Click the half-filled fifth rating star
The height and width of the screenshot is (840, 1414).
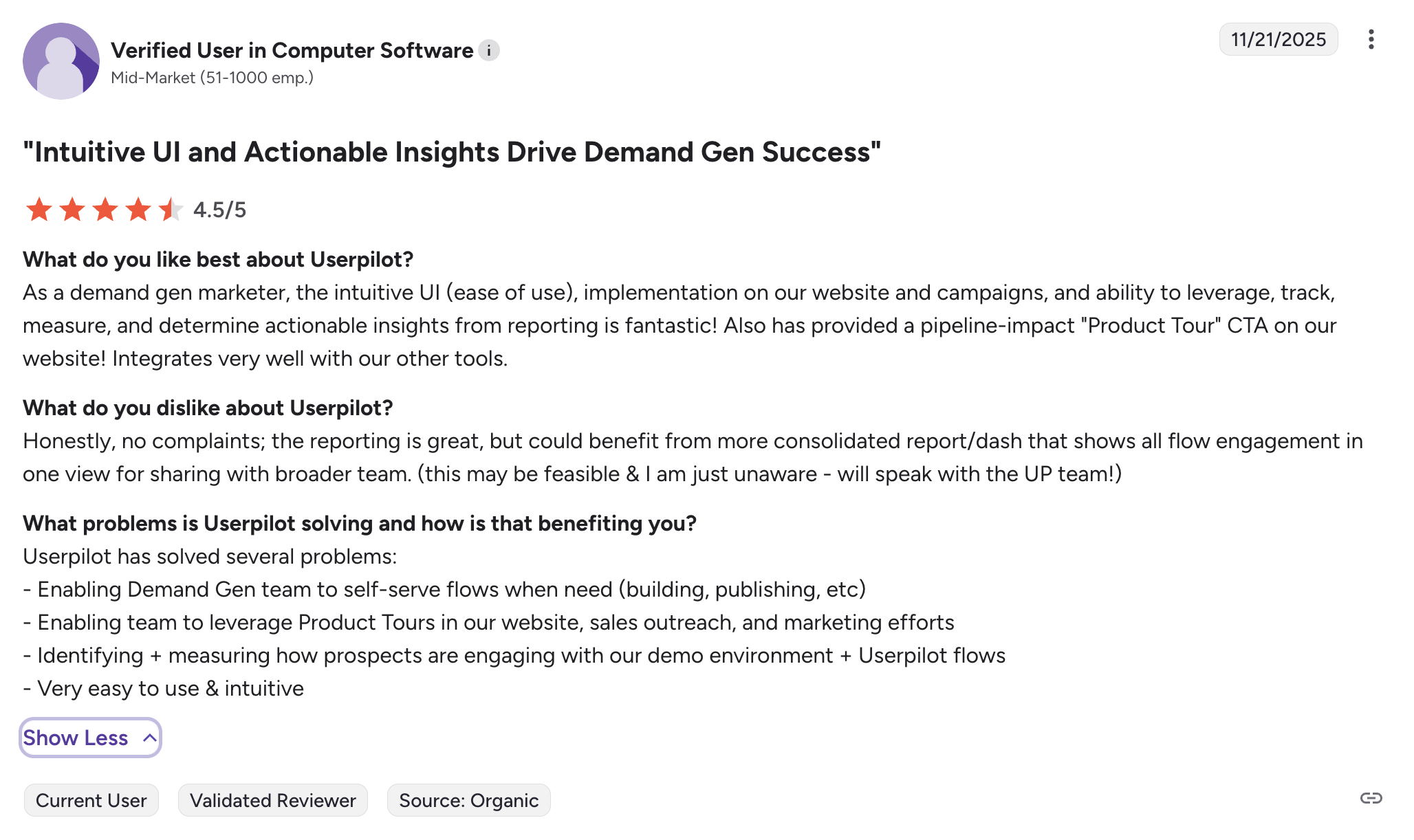point(170,210)
